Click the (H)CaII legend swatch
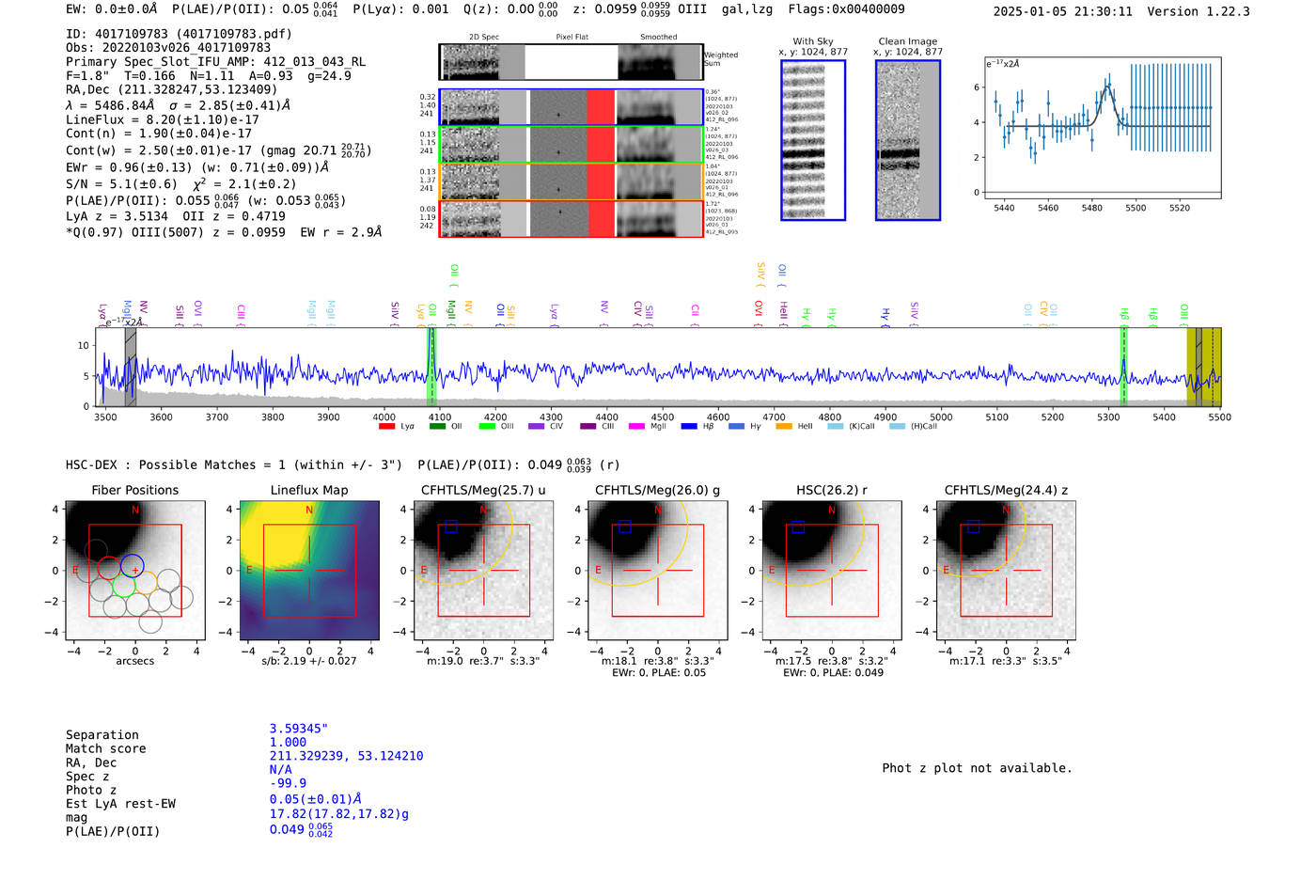This screenshot has width=1316, height=896. pyautogui.click(x=897, y=426)
